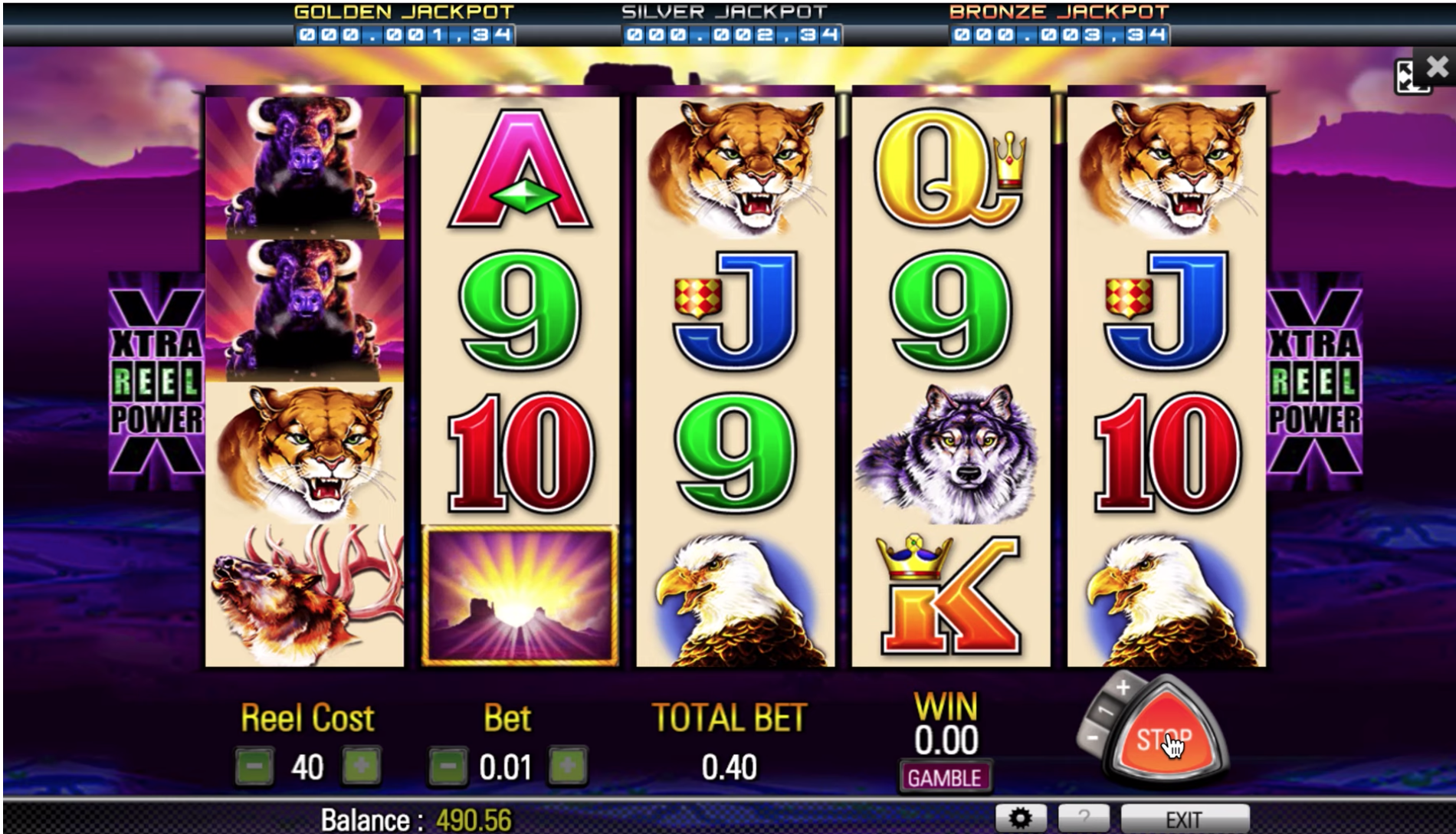Open the GAMBLE feature
The height and width of the screenshot is (834, 1456).
tap(944, 777)
